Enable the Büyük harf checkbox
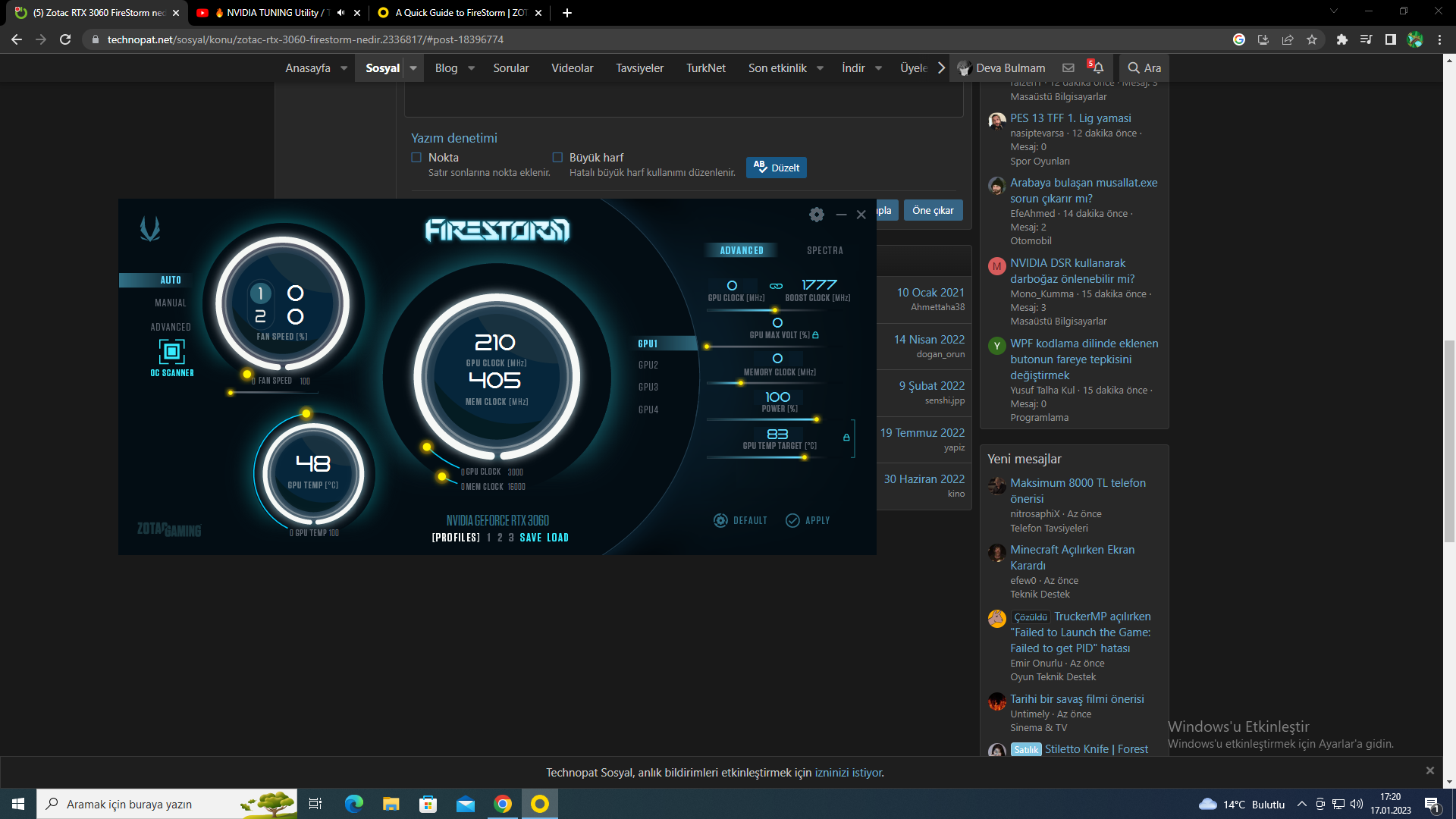The height and width of the screenshot is (819, 1456). (x=557, y=158)
